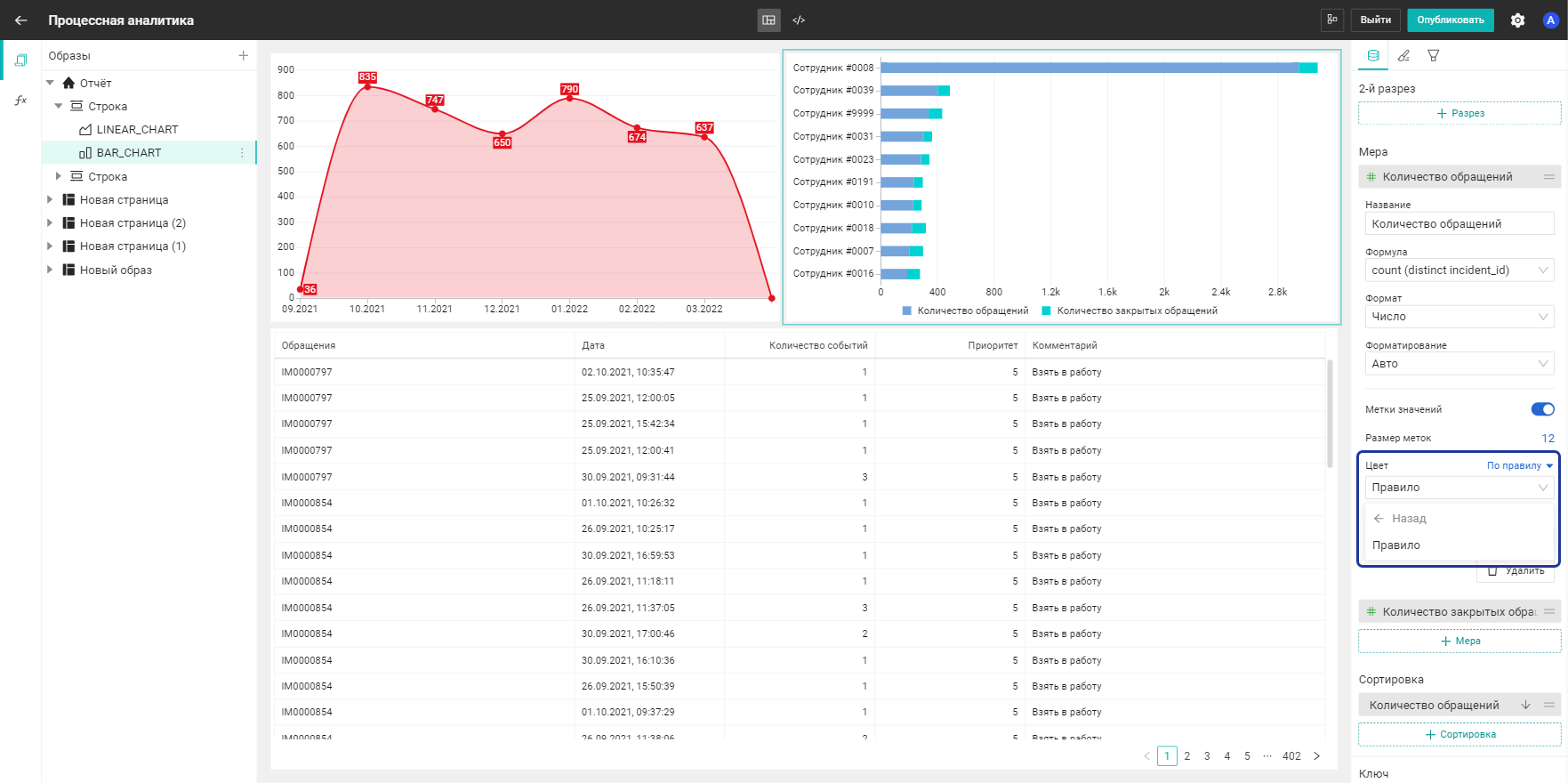
Task: Open the code view icon
Action: pos(799,20)
